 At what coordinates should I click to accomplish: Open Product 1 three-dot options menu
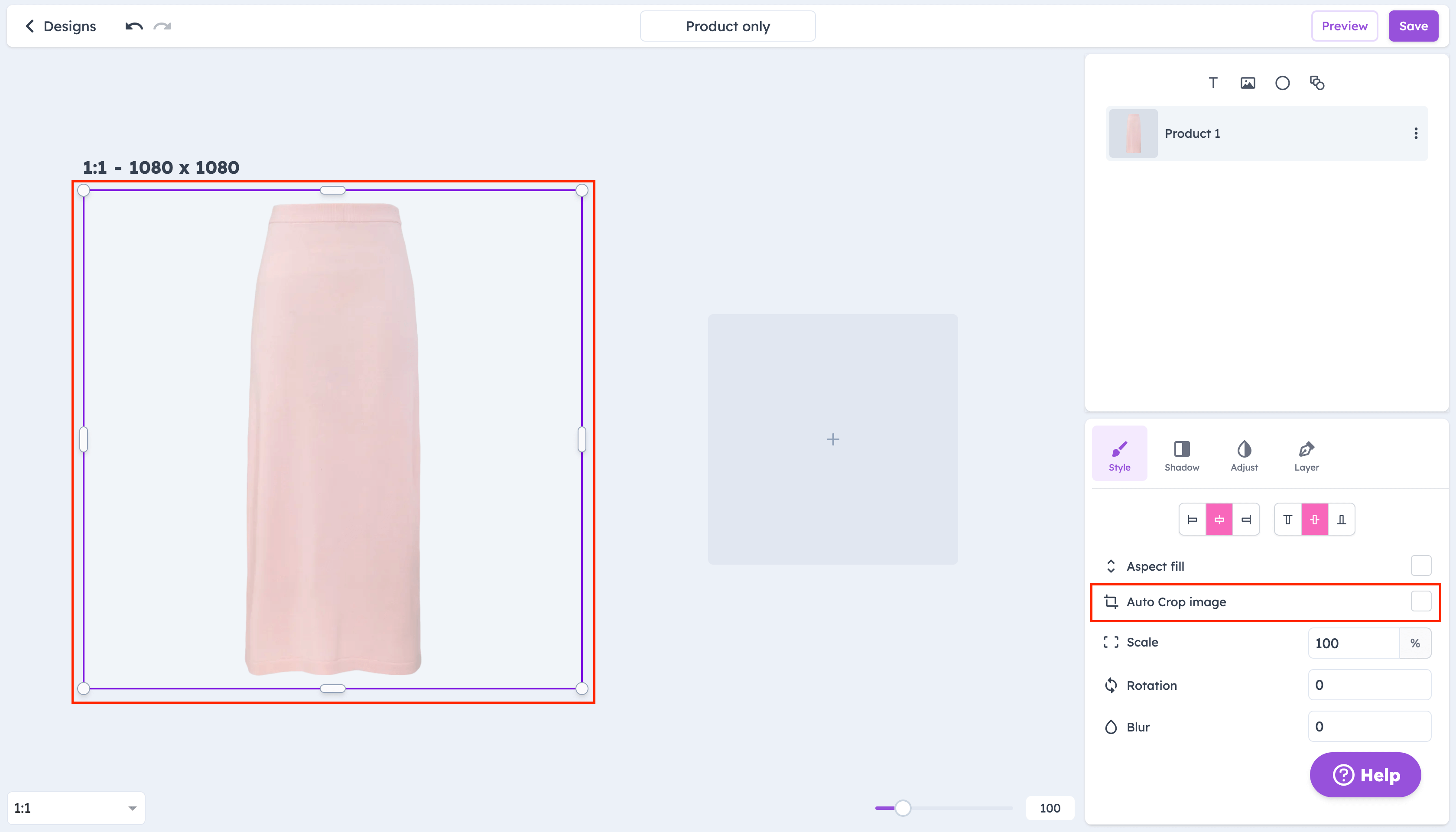pos(1415,133)
